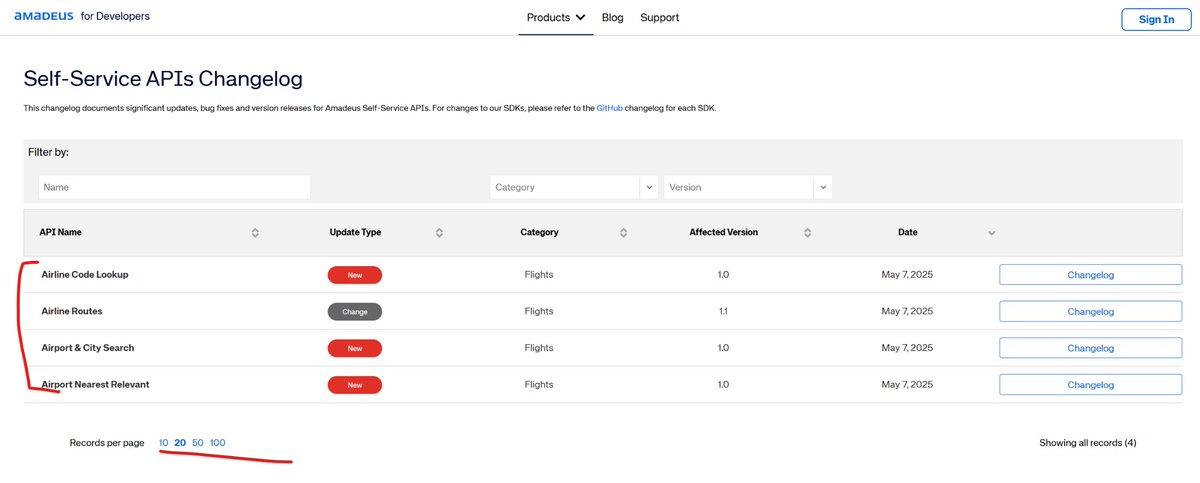1200x483 pixels.
Task: Show 100 records per page
Action: tap(218, 442)
